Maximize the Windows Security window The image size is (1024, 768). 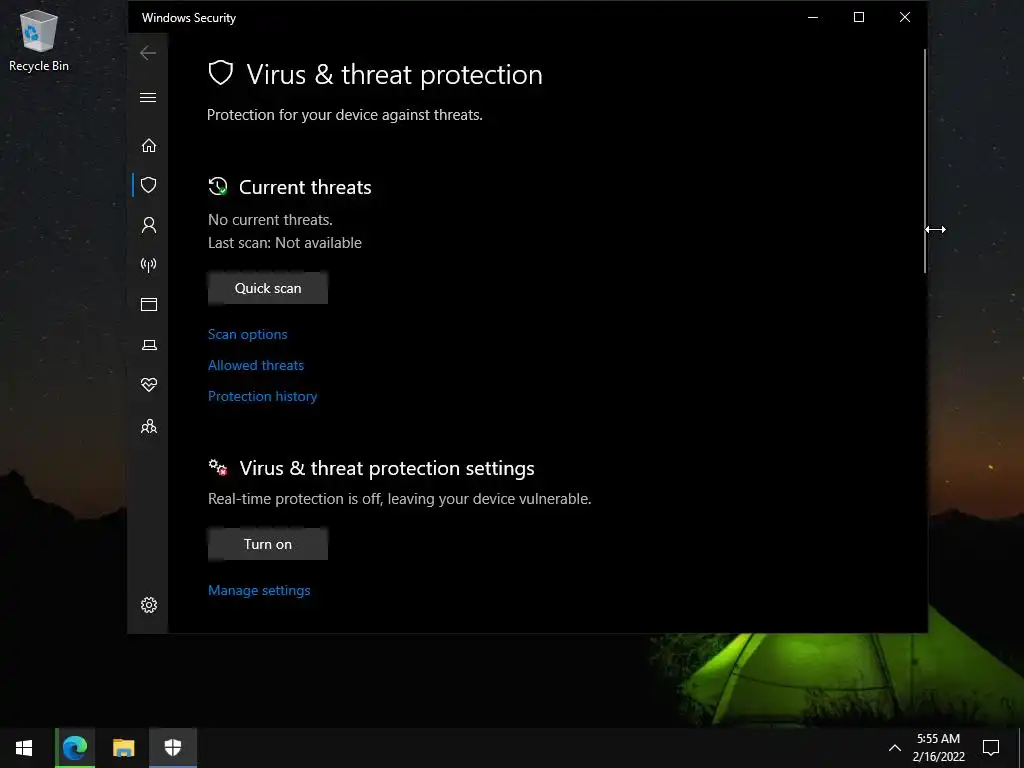[x=859, y=17]
